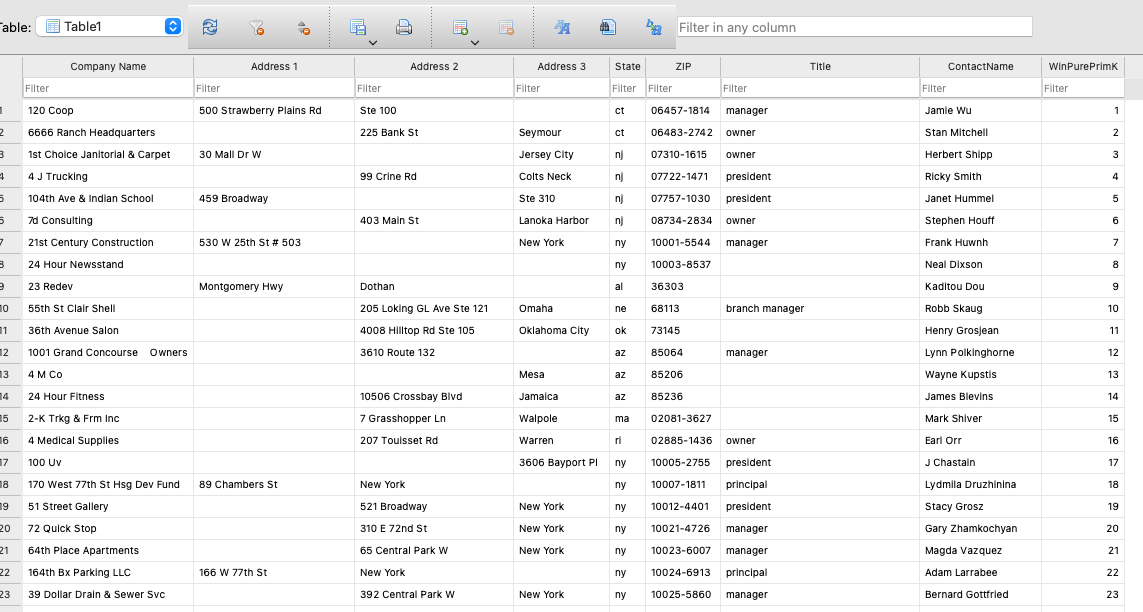Select the 'Gary Zhamkochyan' contact cell
The height and width of the screenshot is (612, 1143).
[x=980, y=528]
